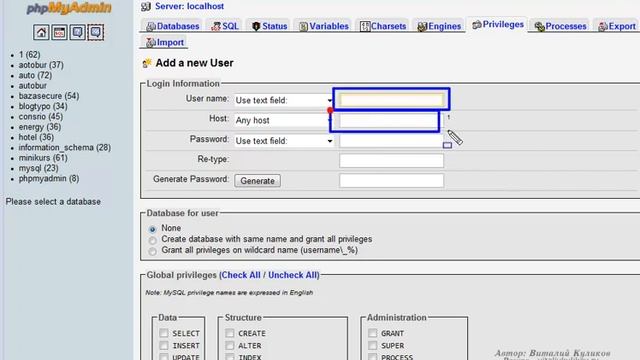Go to the Export tab
This screenshot has width=640, height=360.
pos(617,26)
